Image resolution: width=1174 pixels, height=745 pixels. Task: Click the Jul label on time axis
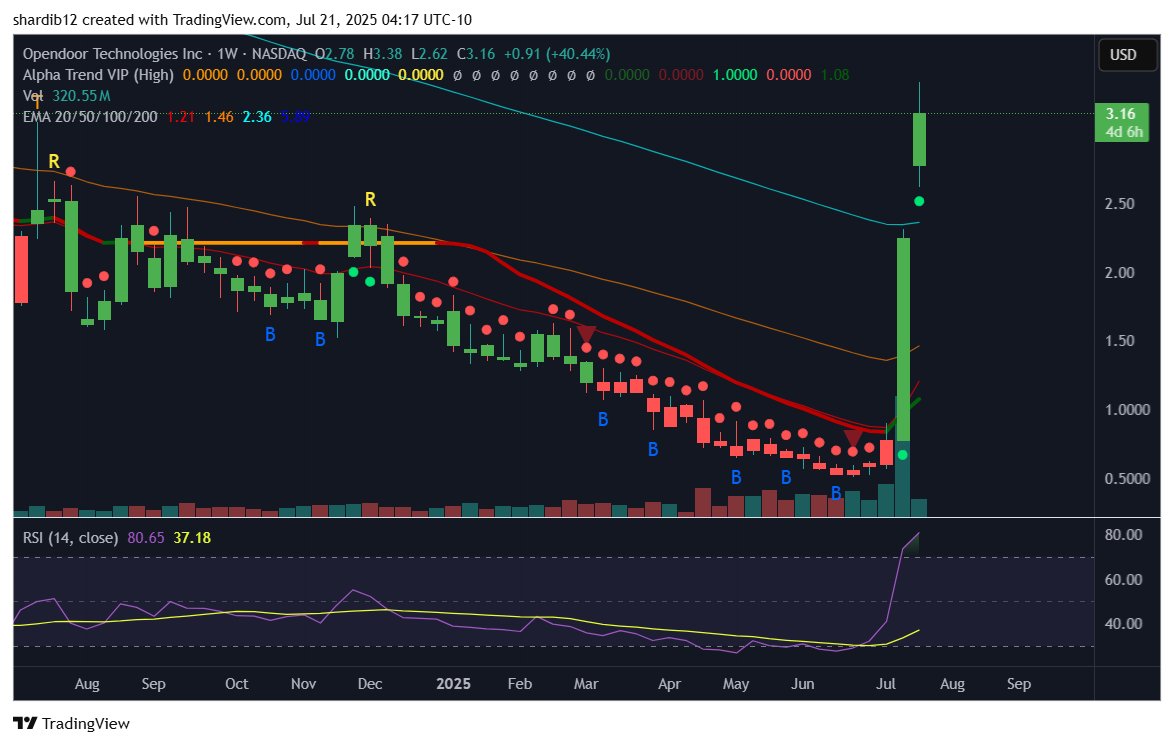click(886, 684)
